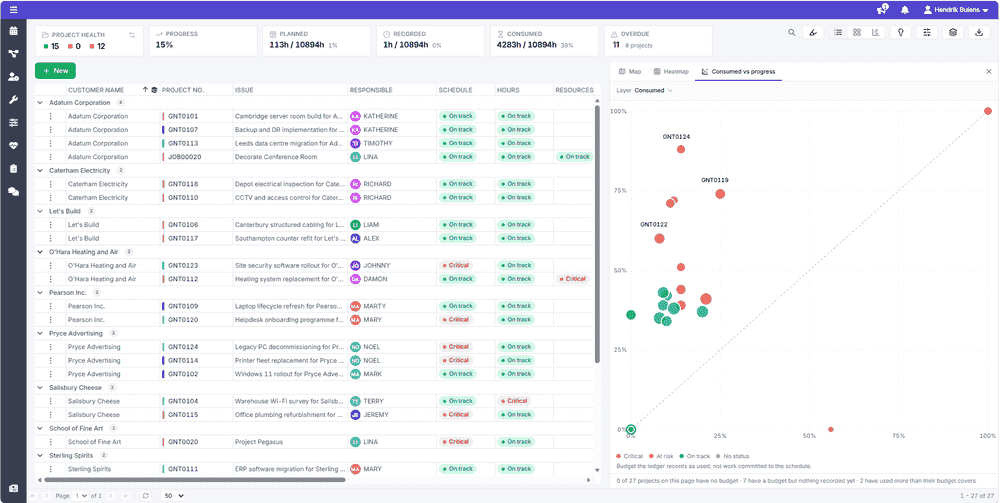1000x503 pixels.
Task: Open the Layer Consumed dropdown
Action: (x=653, y=91)
